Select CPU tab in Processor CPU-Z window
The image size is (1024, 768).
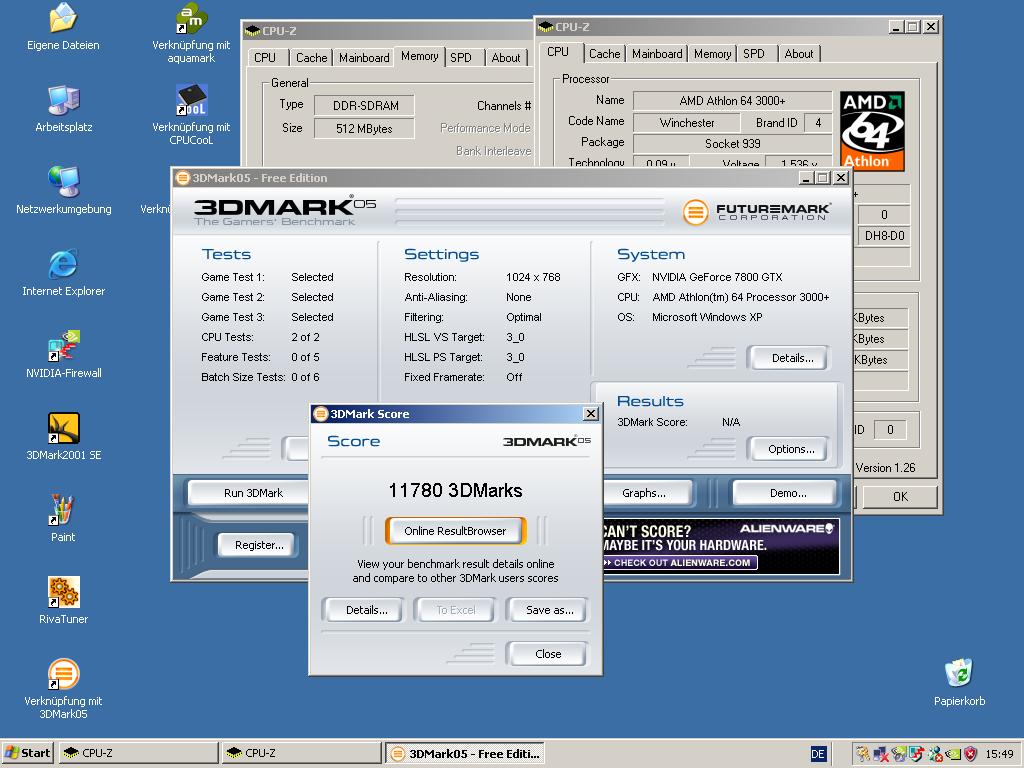558,52
